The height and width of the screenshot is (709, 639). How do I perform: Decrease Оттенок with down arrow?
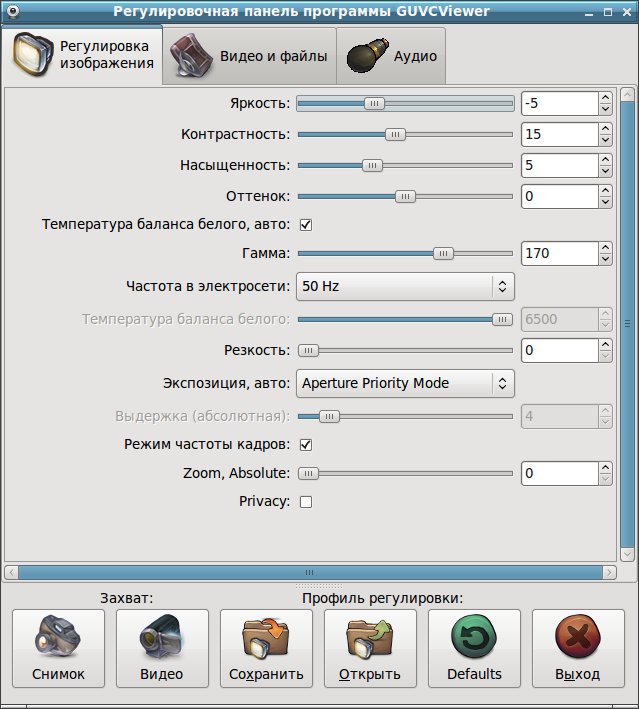(606, 203)
